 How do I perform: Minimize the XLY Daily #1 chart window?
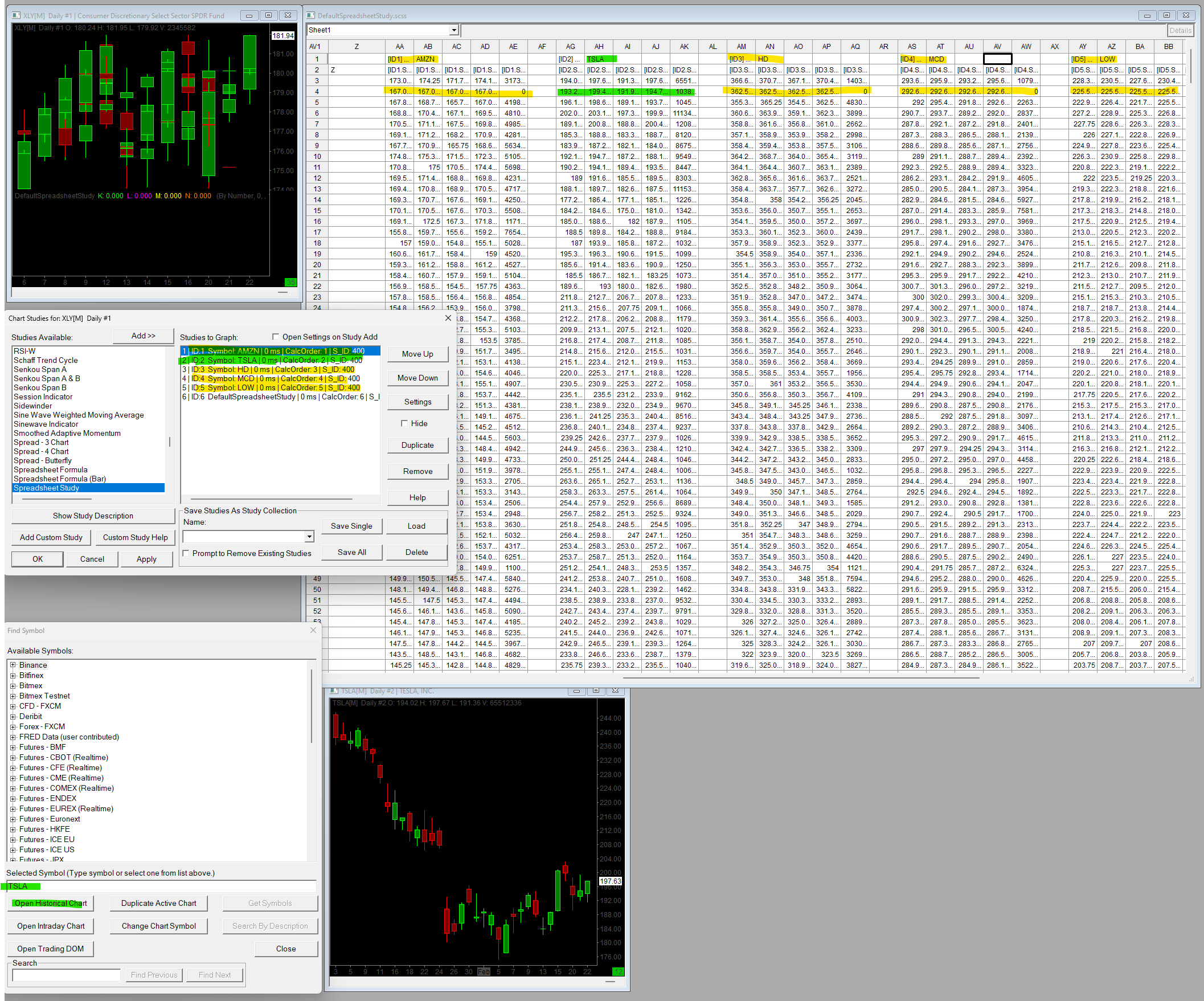click(x=249, y=15)
